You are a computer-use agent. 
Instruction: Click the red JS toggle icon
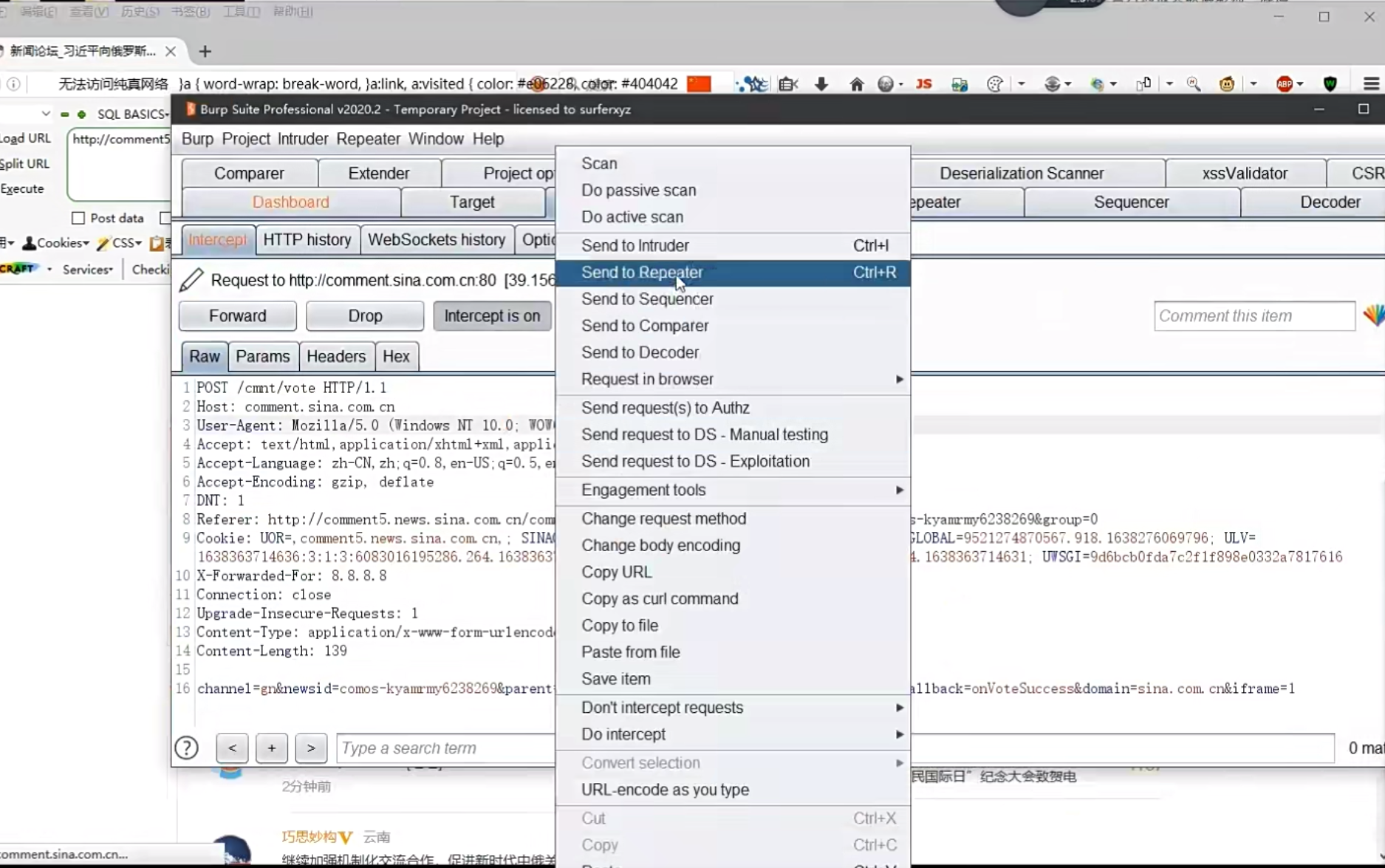(923, 84)
